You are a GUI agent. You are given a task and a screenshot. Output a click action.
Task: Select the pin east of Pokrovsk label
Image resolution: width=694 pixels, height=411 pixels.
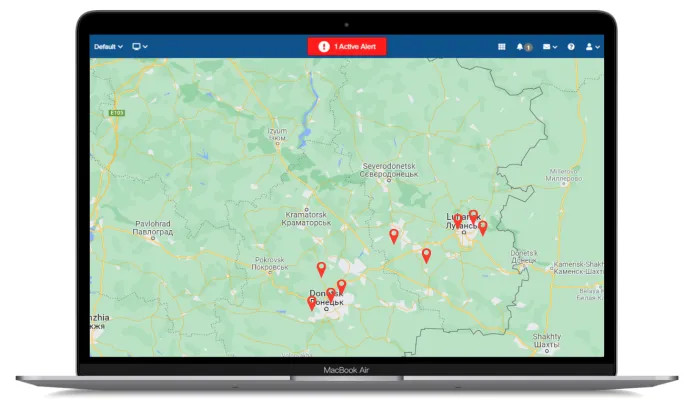click(x=321, y=269)
